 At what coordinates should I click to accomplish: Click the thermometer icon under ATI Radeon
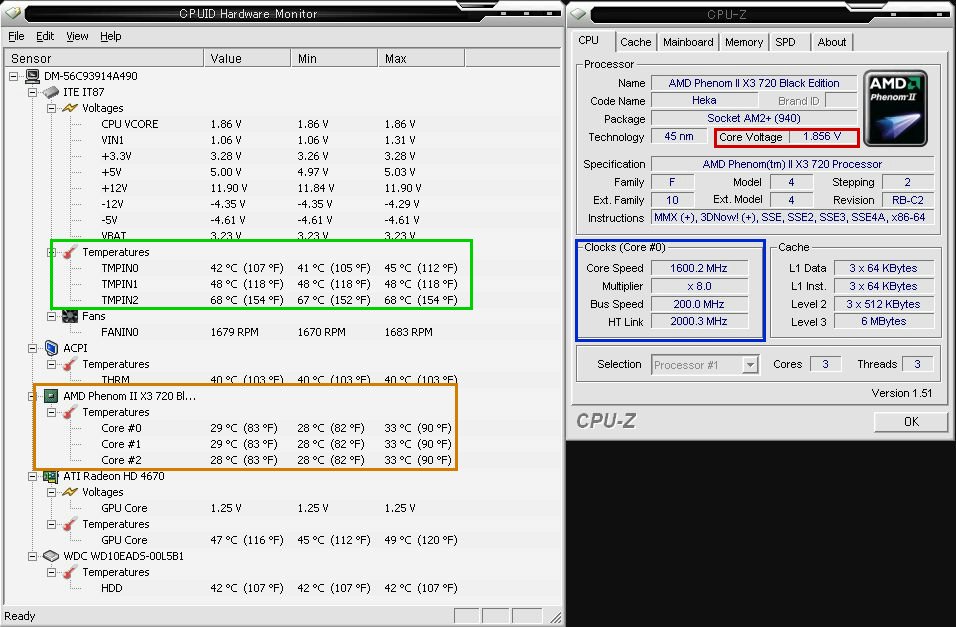coord(70,524)
